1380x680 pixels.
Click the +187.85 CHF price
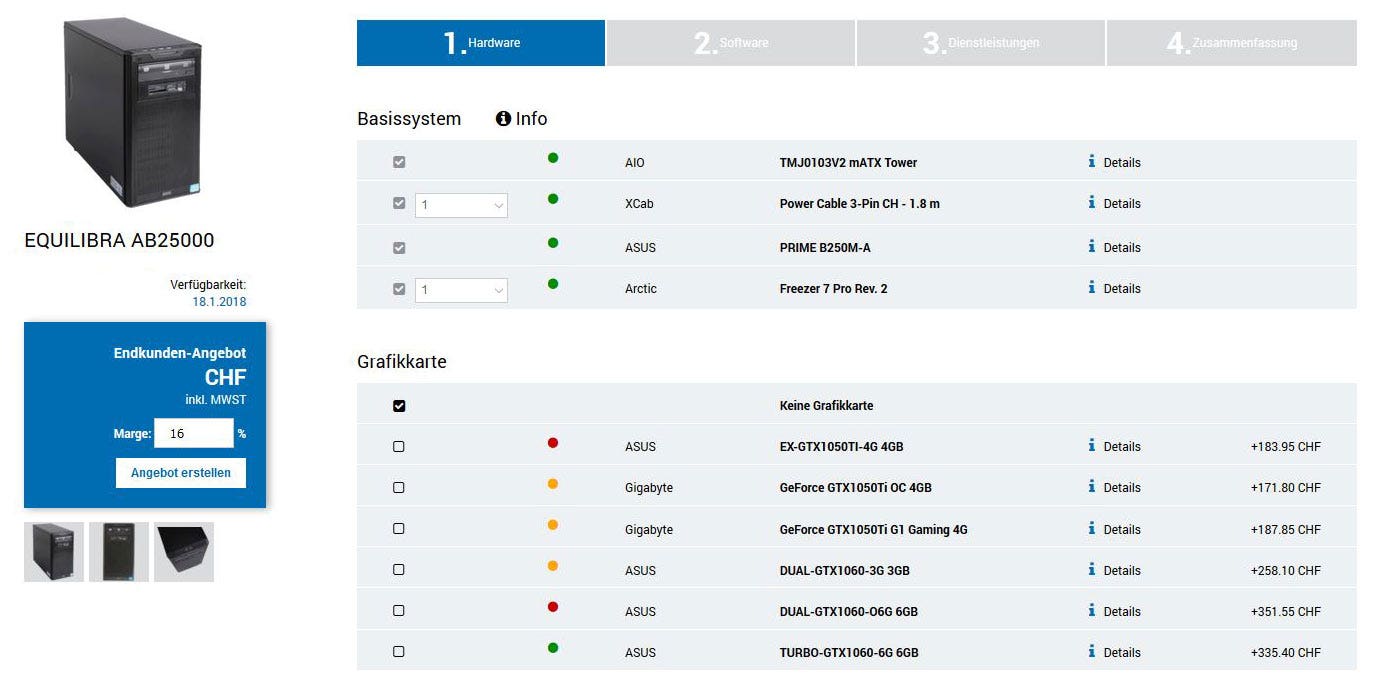[x=1285, y=529]
